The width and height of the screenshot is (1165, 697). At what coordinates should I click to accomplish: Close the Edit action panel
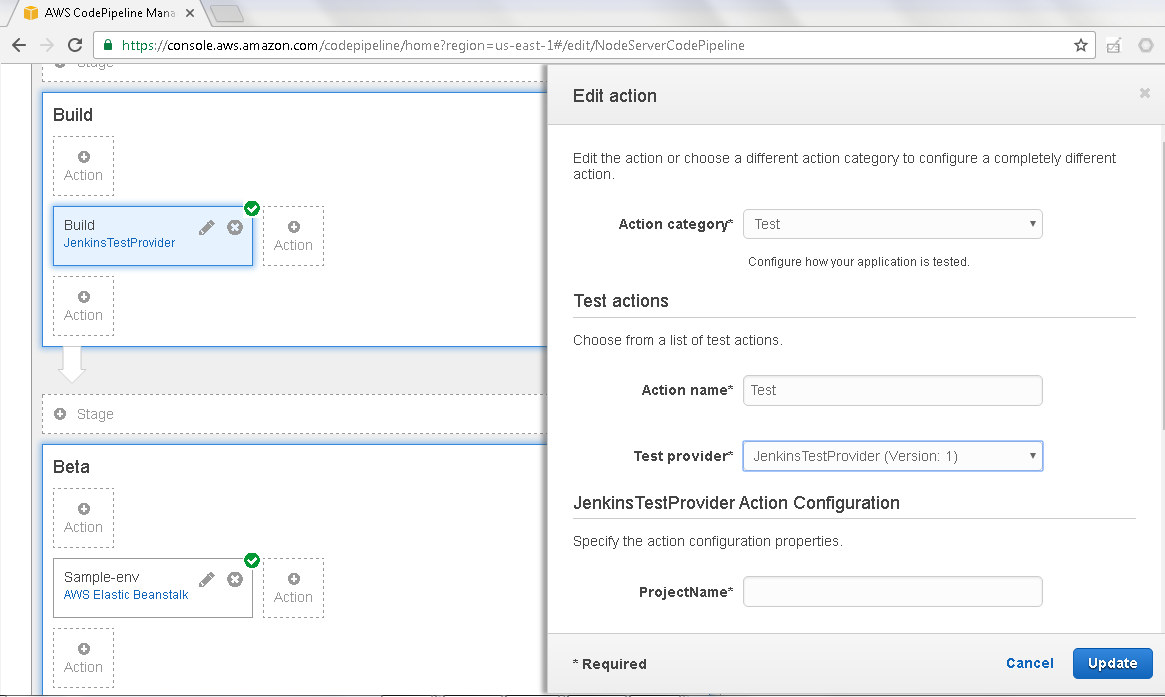pos(1144,93)
